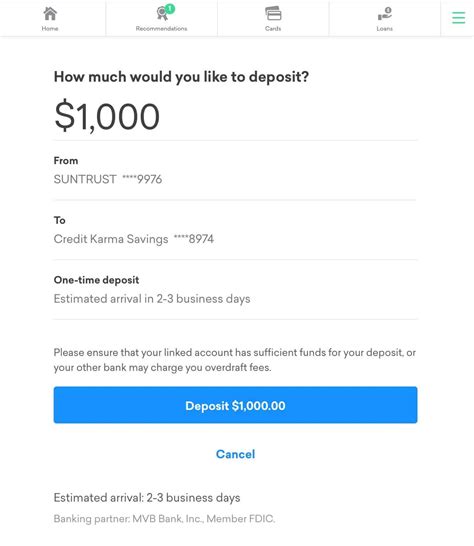Open the Loans hand-with-coin icon

pyautogui.click(x=384, y=14)
